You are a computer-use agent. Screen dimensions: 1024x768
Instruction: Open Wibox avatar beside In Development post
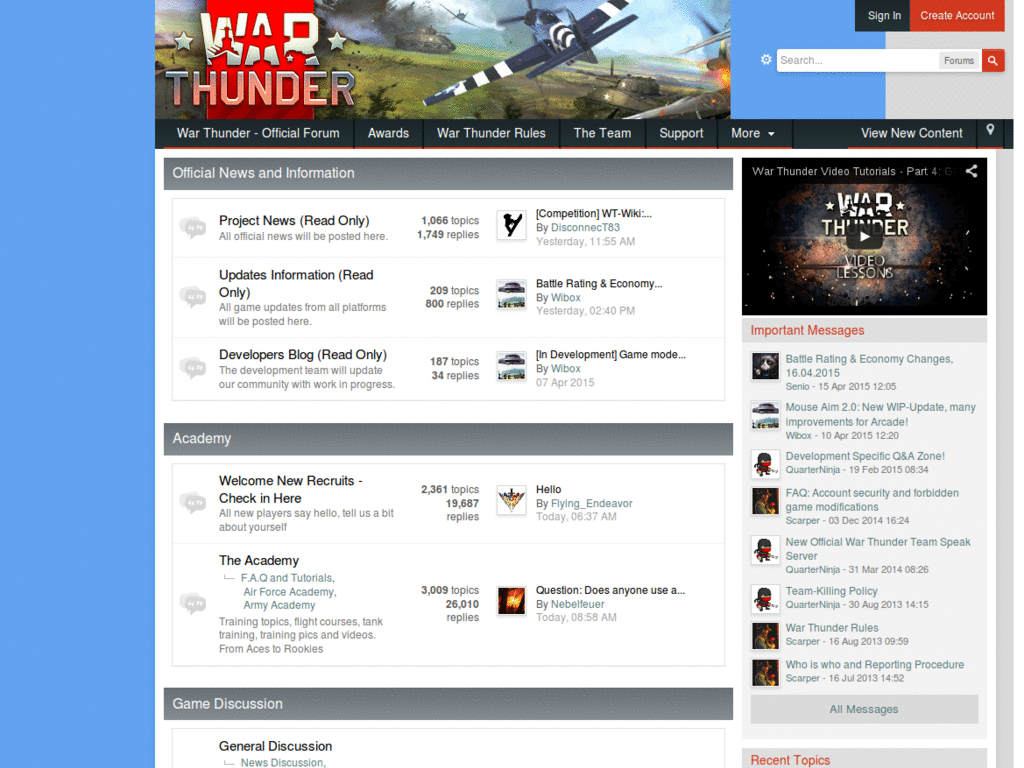pyautogui.click(x=511, y=366)
